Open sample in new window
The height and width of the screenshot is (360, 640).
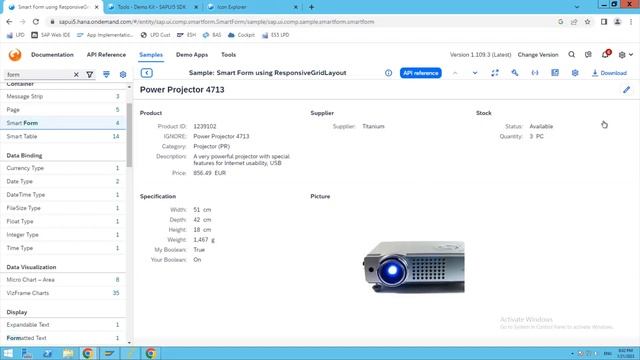pos(555,73)
